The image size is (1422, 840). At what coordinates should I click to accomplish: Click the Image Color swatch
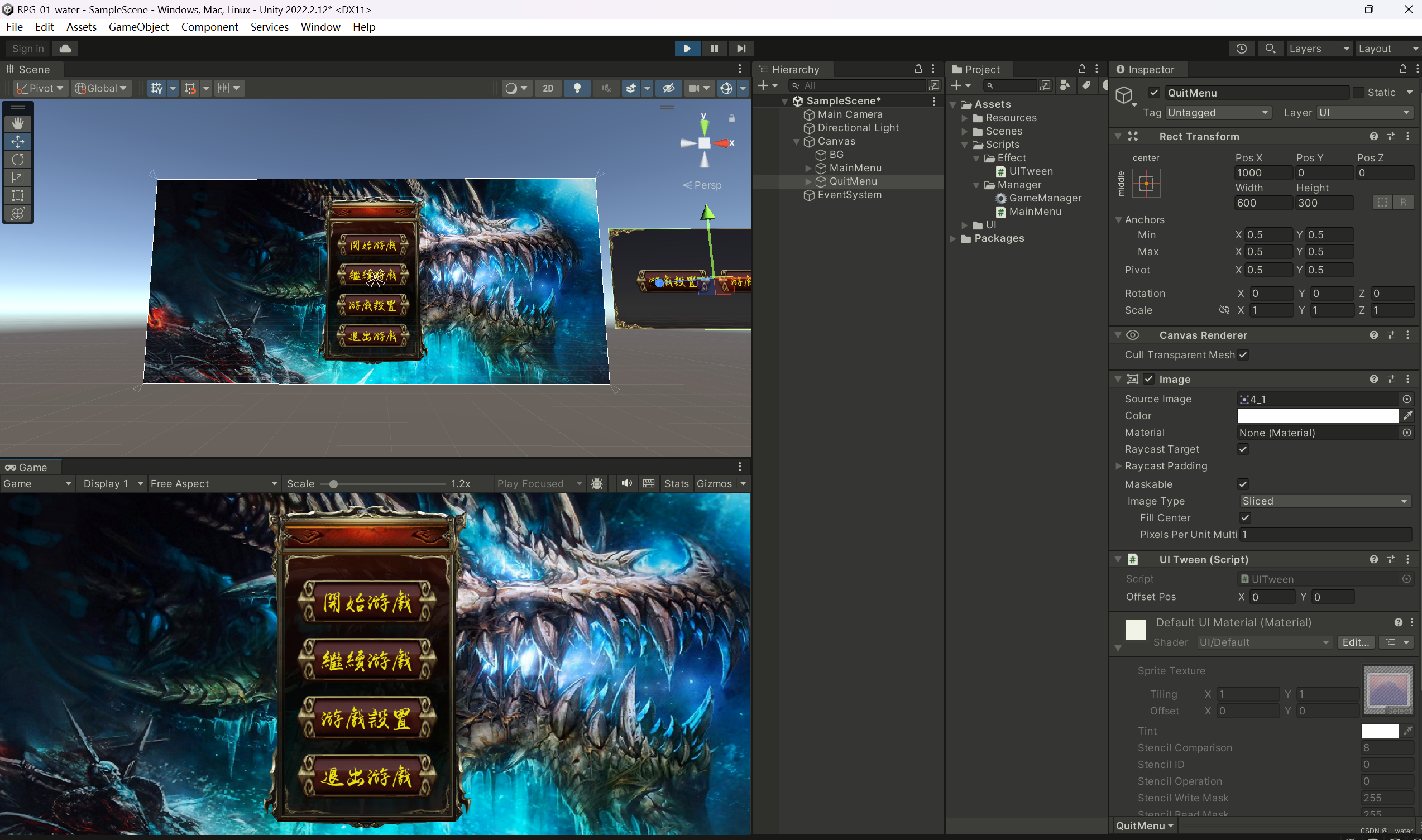tap(1318, 416)
